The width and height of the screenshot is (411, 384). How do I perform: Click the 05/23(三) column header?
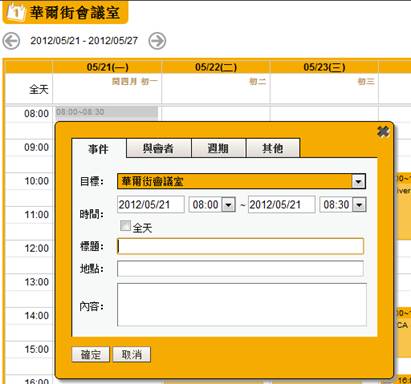tap(324, 67)
